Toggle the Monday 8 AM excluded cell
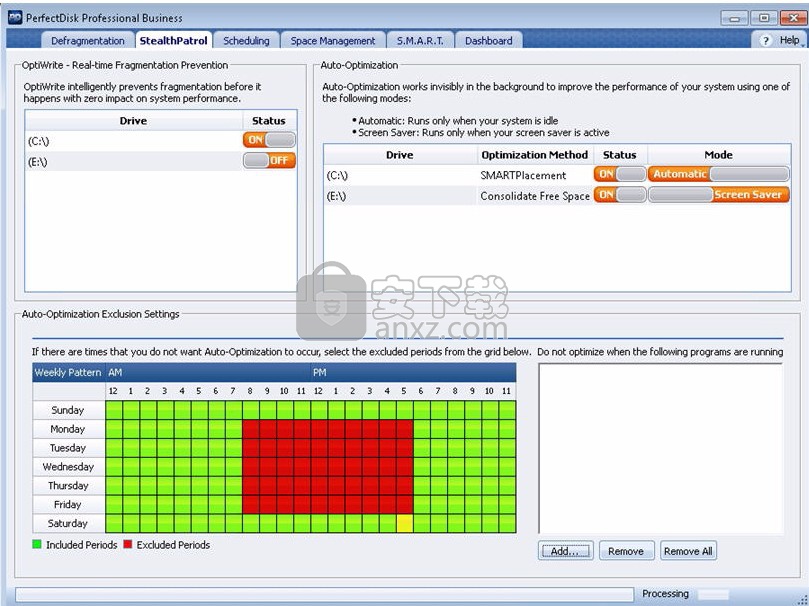809x606 pixels. [x=251, y=429]
